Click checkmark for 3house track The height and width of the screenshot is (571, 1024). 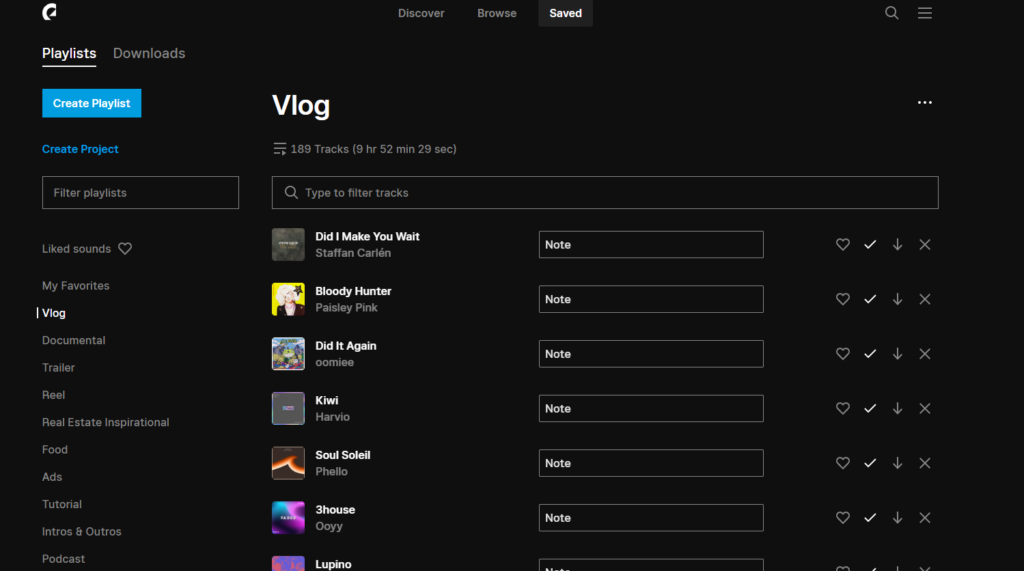(x=870, y=517)
